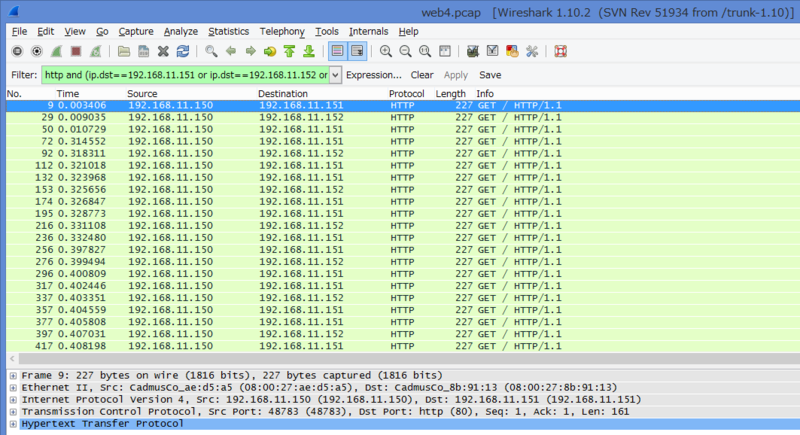This screenshot has width=800, height=435.
Task: Open the Help menu
Action: (408, 31)
